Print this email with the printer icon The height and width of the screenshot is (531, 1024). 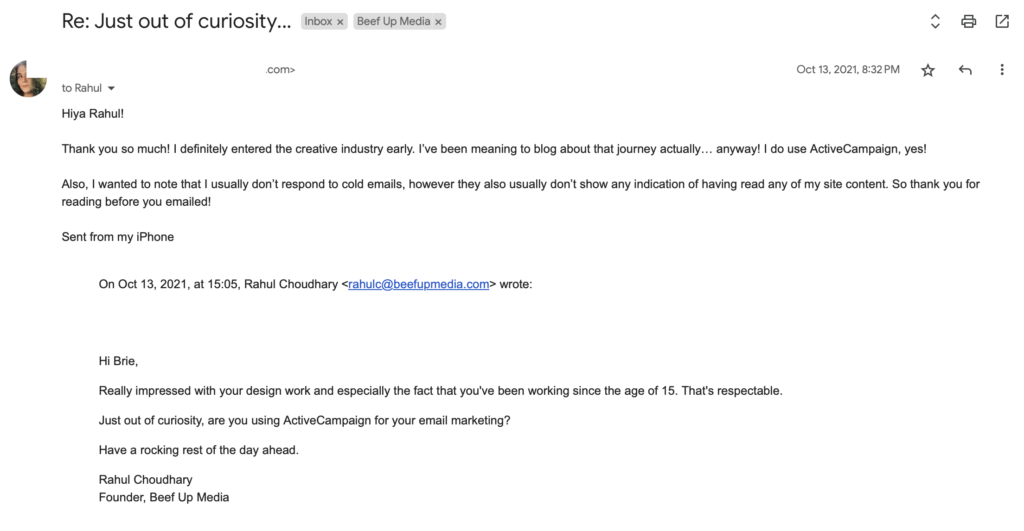(968, 21)
